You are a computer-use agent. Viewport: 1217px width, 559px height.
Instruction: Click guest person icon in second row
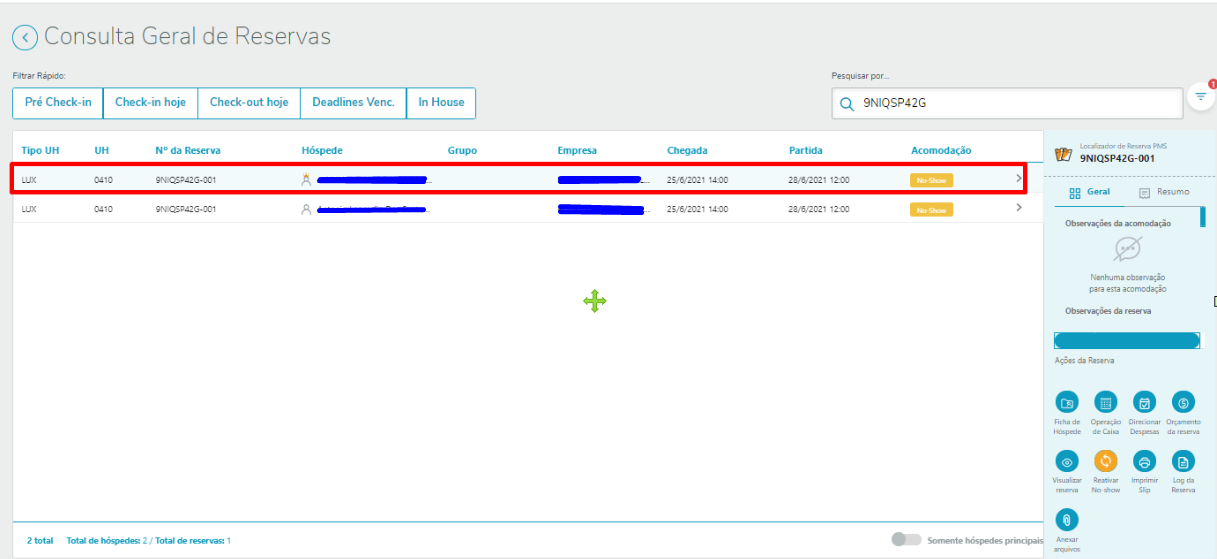[x=306, y=209]
